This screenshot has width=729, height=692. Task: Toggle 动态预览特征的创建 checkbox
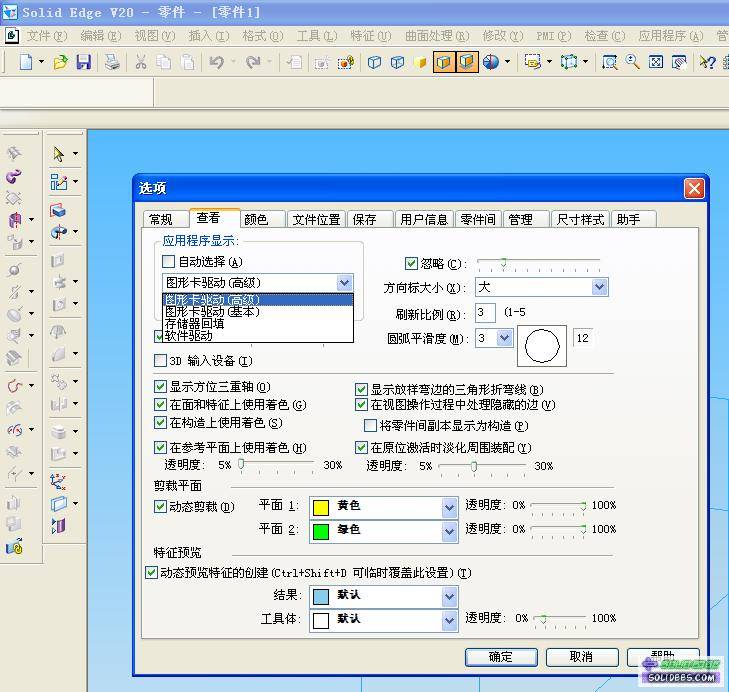click(151, 572)
